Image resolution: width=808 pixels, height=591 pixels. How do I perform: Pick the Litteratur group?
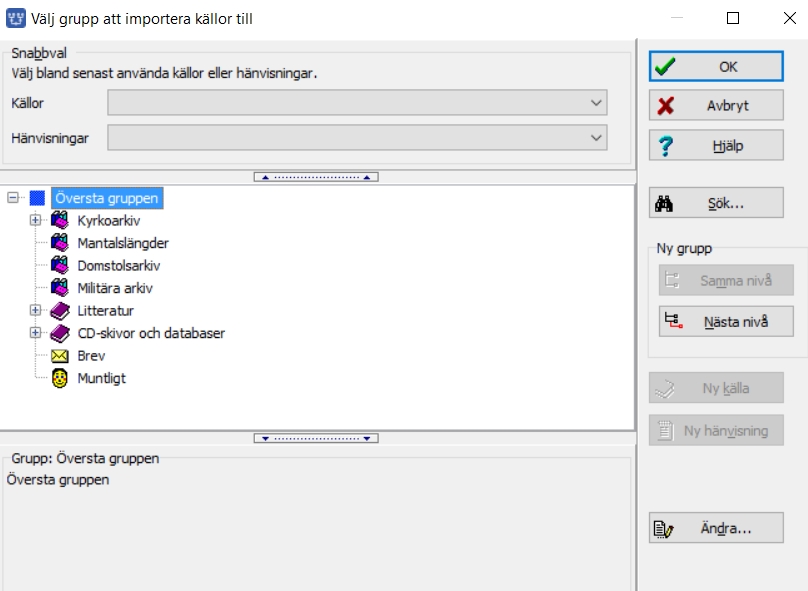pos(106,311)
